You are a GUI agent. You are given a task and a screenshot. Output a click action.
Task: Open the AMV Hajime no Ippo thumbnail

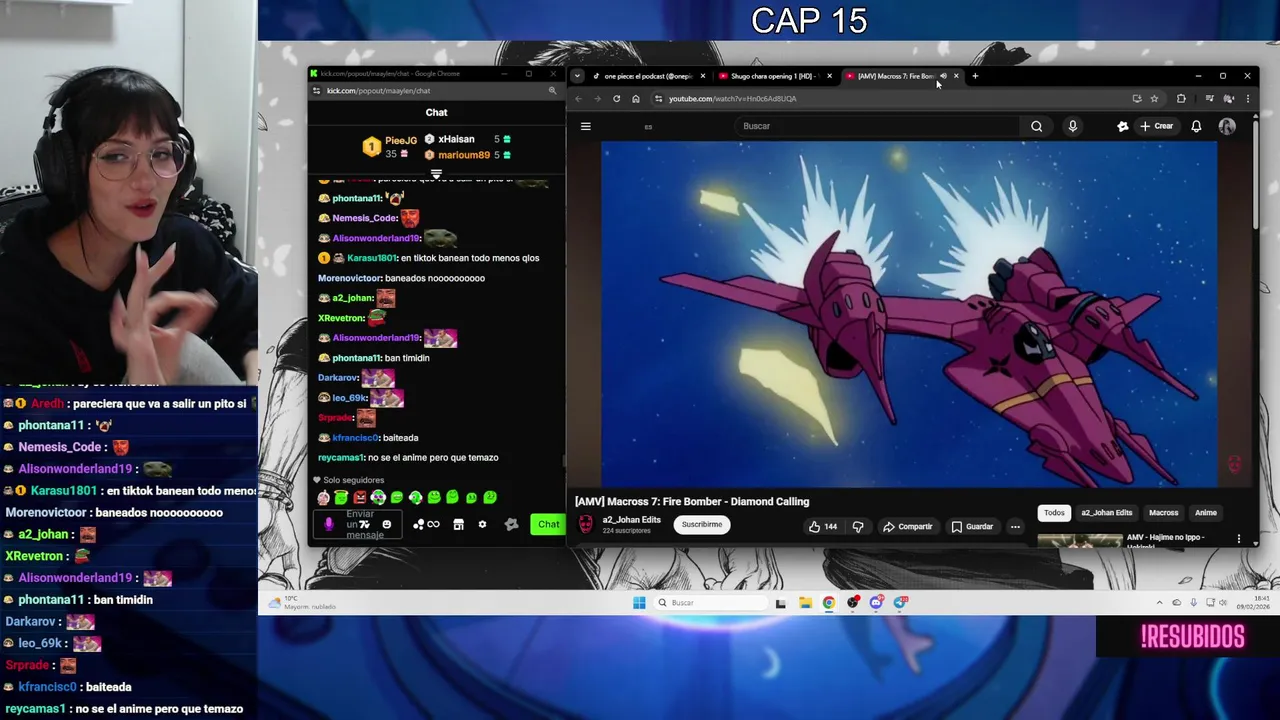[x=1080, y=540]
